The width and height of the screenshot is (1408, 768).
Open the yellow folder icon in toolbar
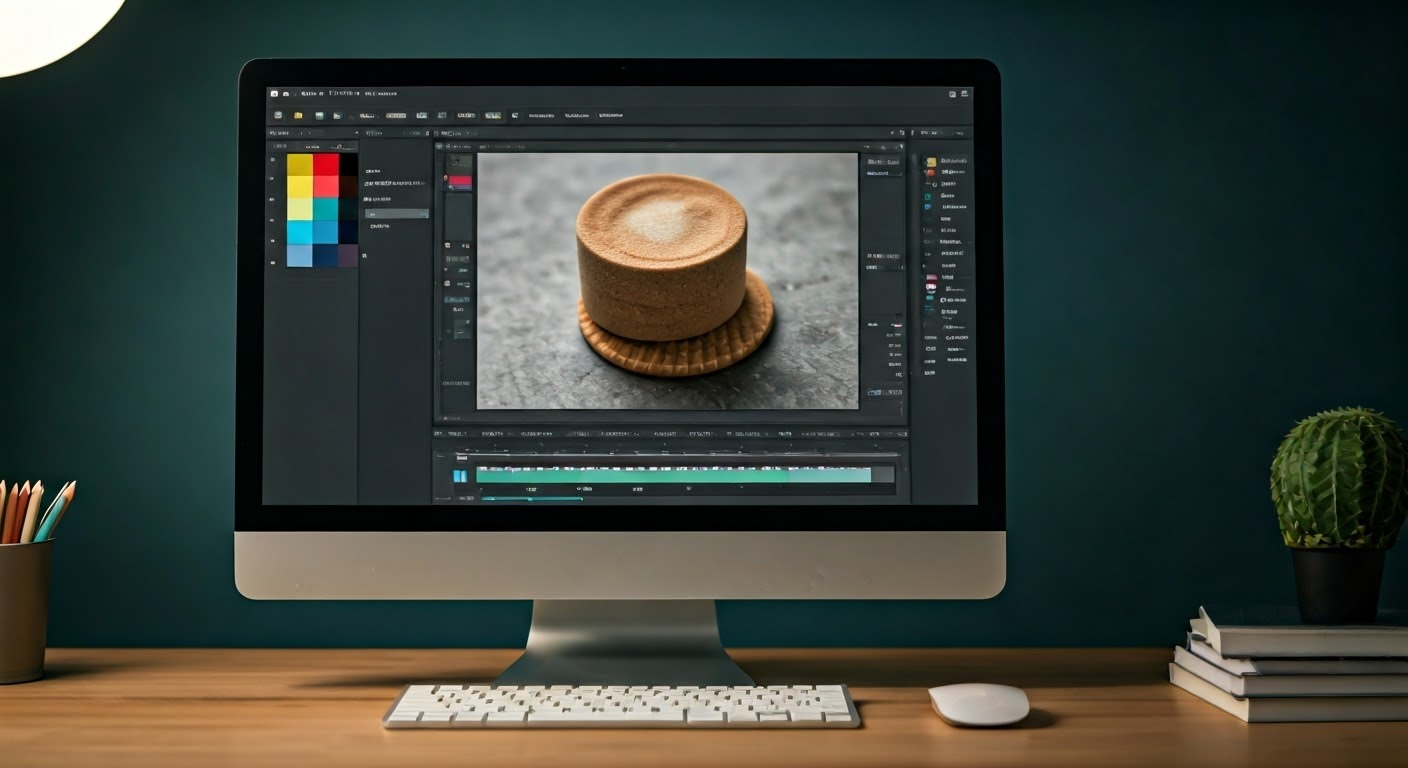tap(298, 116)
